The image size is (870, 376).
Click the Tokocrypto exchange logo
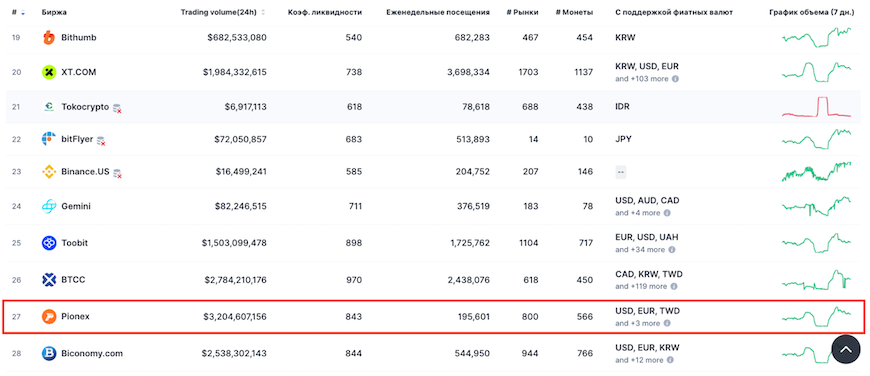click(49, 106)
